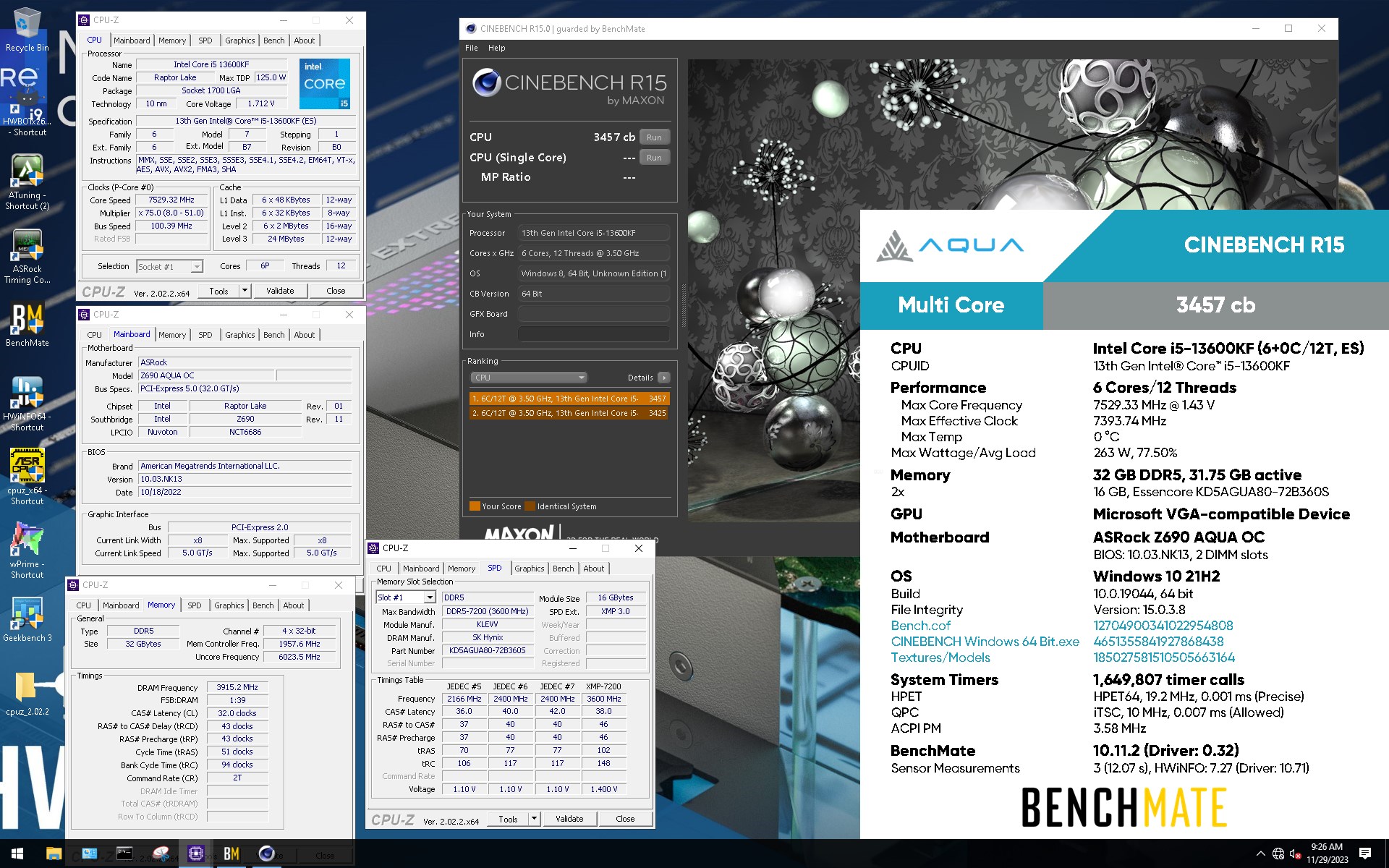The width and height of the screenshot is (1389, 868).
Task: Open the Geekbench 3 desktop icon
Action: click(27, 620)
